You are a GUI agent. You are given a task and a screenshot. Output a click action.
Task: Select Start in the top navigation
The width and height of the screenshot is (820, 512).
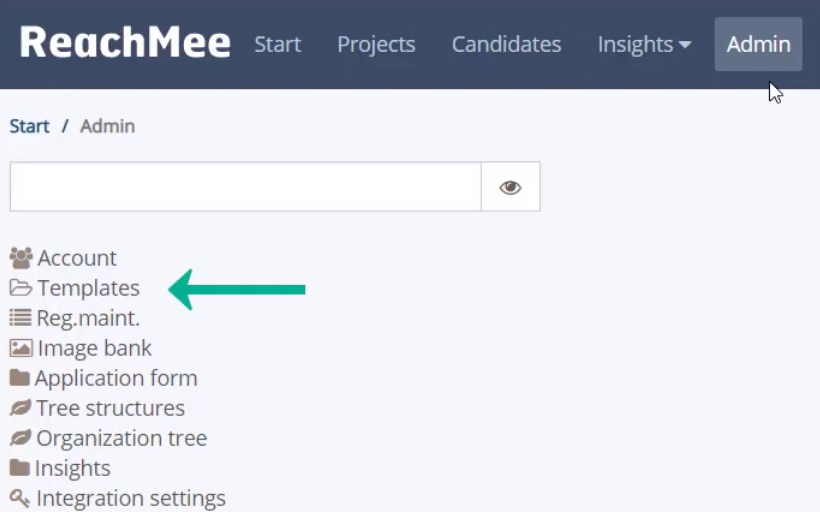pos(278,44)
